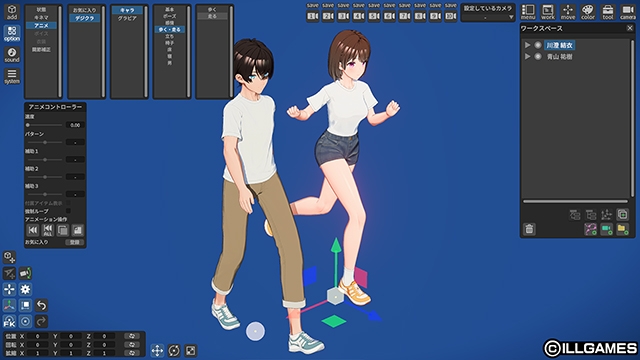The width and height of the screenshot is (640, 360).
Task: Select the scale gizmo mode at bottom
Action: click(191, 350)
